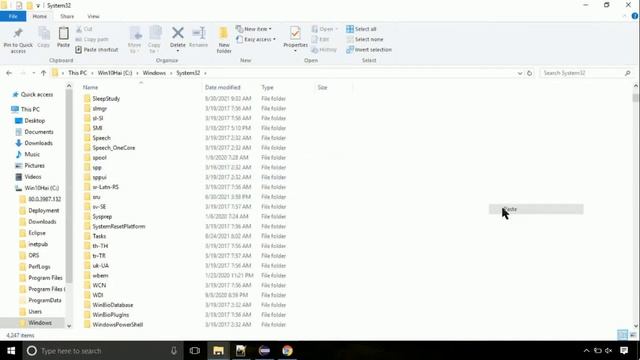The width and height of the screenshot is (640, 360).
Task: Click the History ribbon command
Action: pyautogui.click(x=324, y=49)
